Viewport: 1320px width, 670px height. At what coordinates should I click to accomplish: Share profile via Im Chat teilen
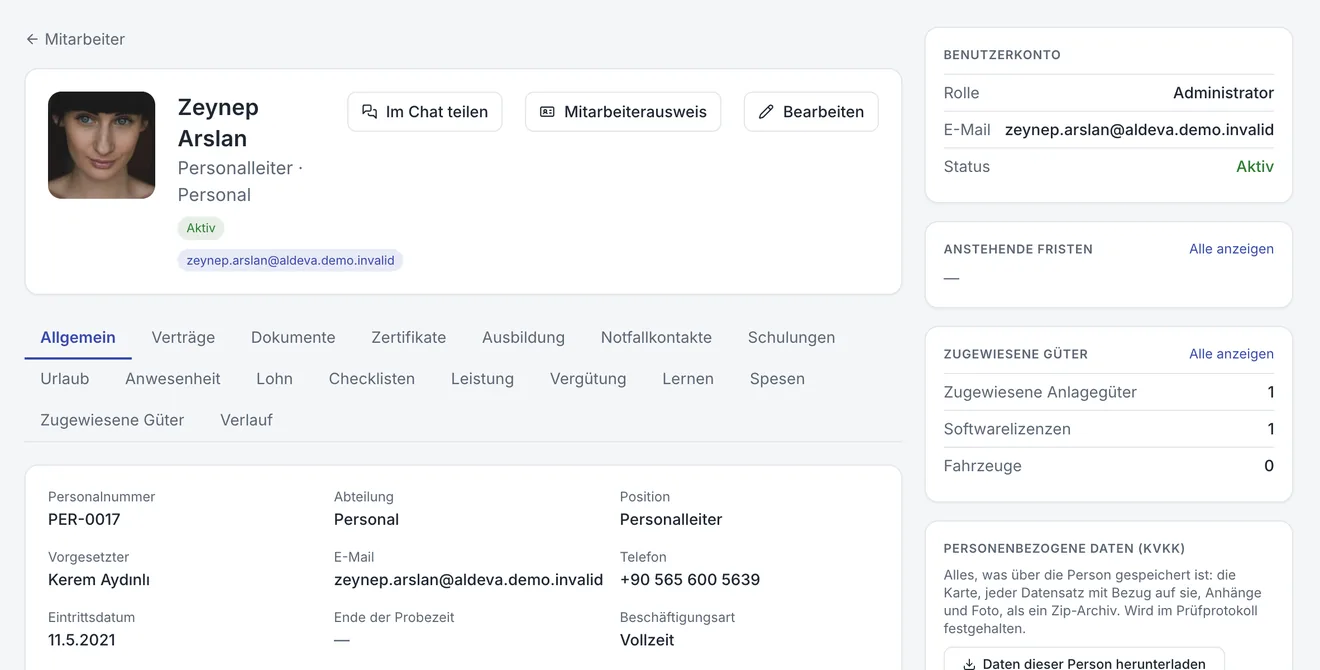[x=425, y=112]
